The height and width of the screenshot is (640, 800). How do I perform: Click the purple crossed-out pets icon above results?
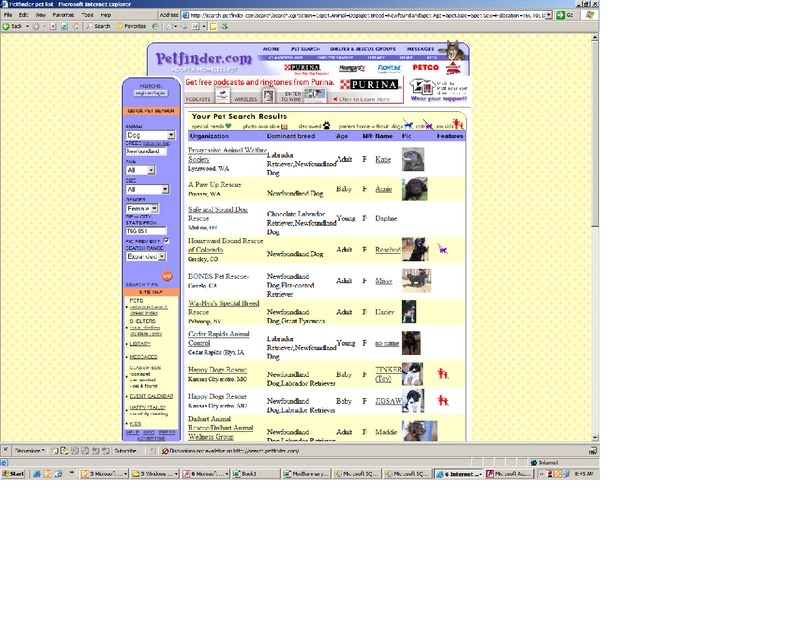click(x=427, y=125)
